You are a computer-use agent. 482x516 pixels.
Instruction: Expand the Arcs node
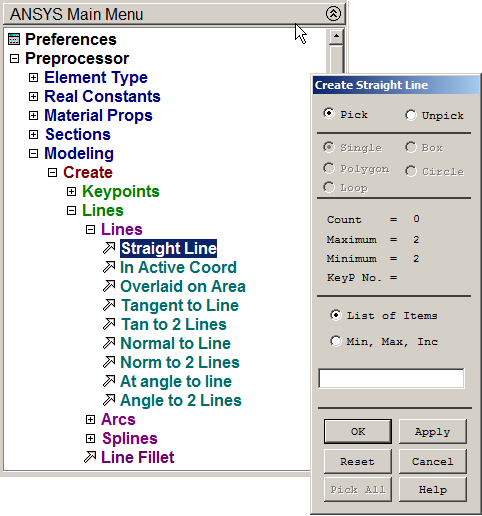90,420
